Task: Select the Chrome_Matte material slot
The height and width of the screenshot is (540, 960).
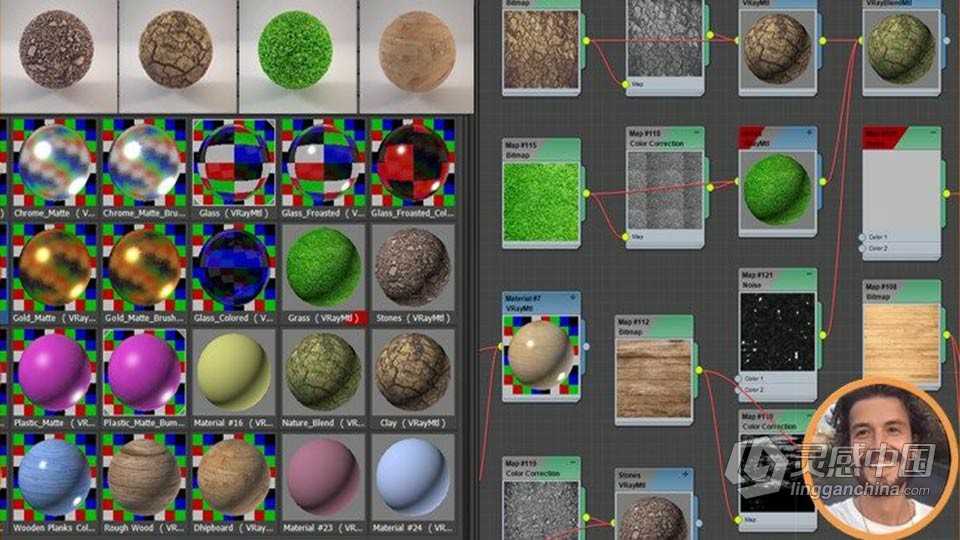Action: [x=54, y=170]
